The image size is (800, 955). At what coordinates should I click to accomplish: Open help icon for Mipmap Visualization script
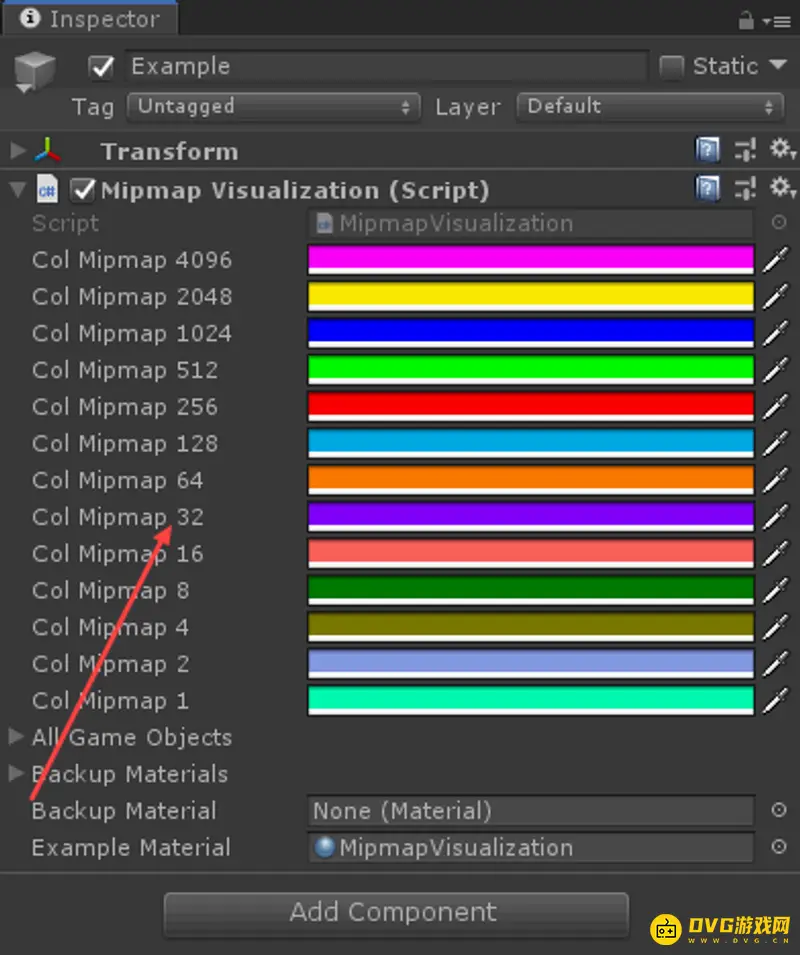coord(707,189)
